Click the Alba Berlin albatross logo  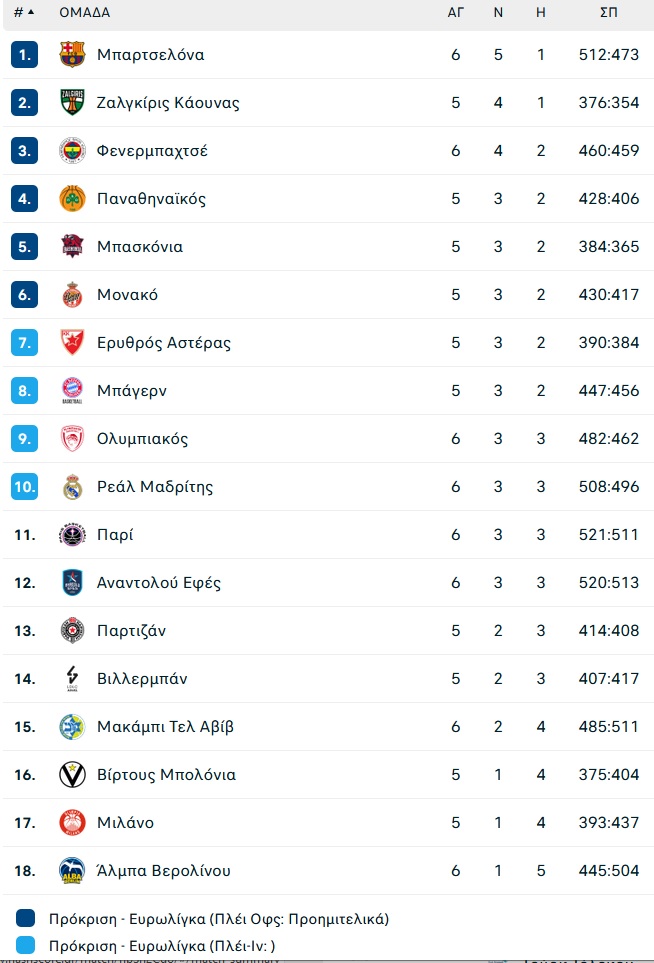(x=72, y=870)
